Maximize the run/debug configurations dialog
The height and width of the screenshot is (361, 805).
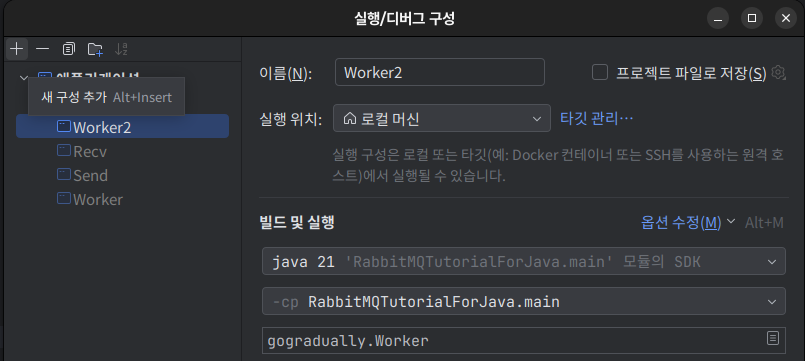point(752,18)
